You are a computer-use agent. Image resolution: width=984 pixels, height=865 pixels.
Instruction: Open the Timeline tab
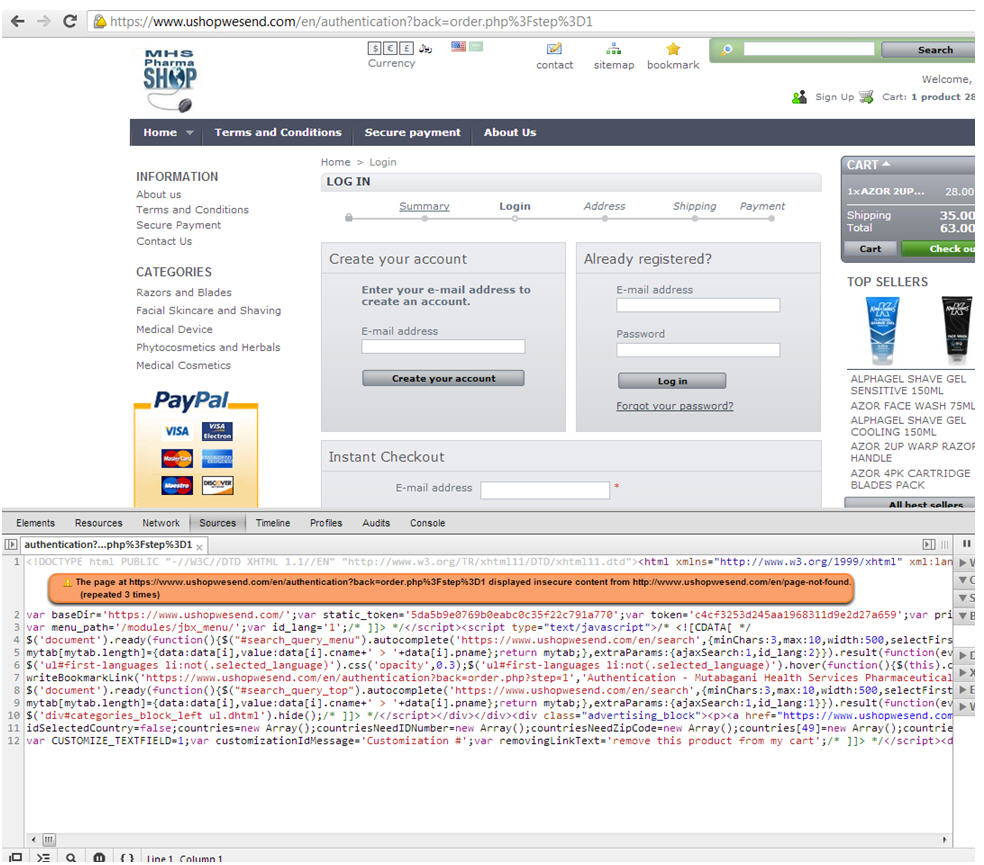273,524
